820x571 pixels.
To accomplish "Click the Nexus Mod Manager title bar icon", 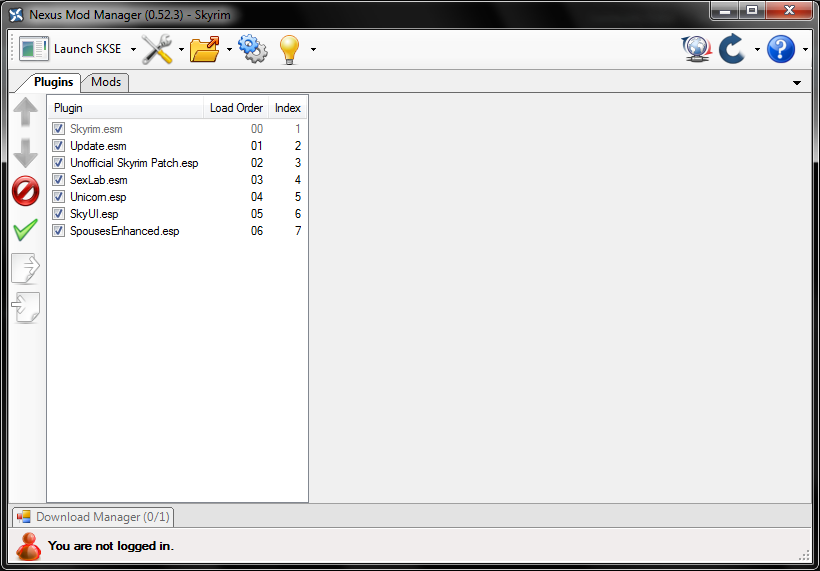I will (x=16, y=15).
